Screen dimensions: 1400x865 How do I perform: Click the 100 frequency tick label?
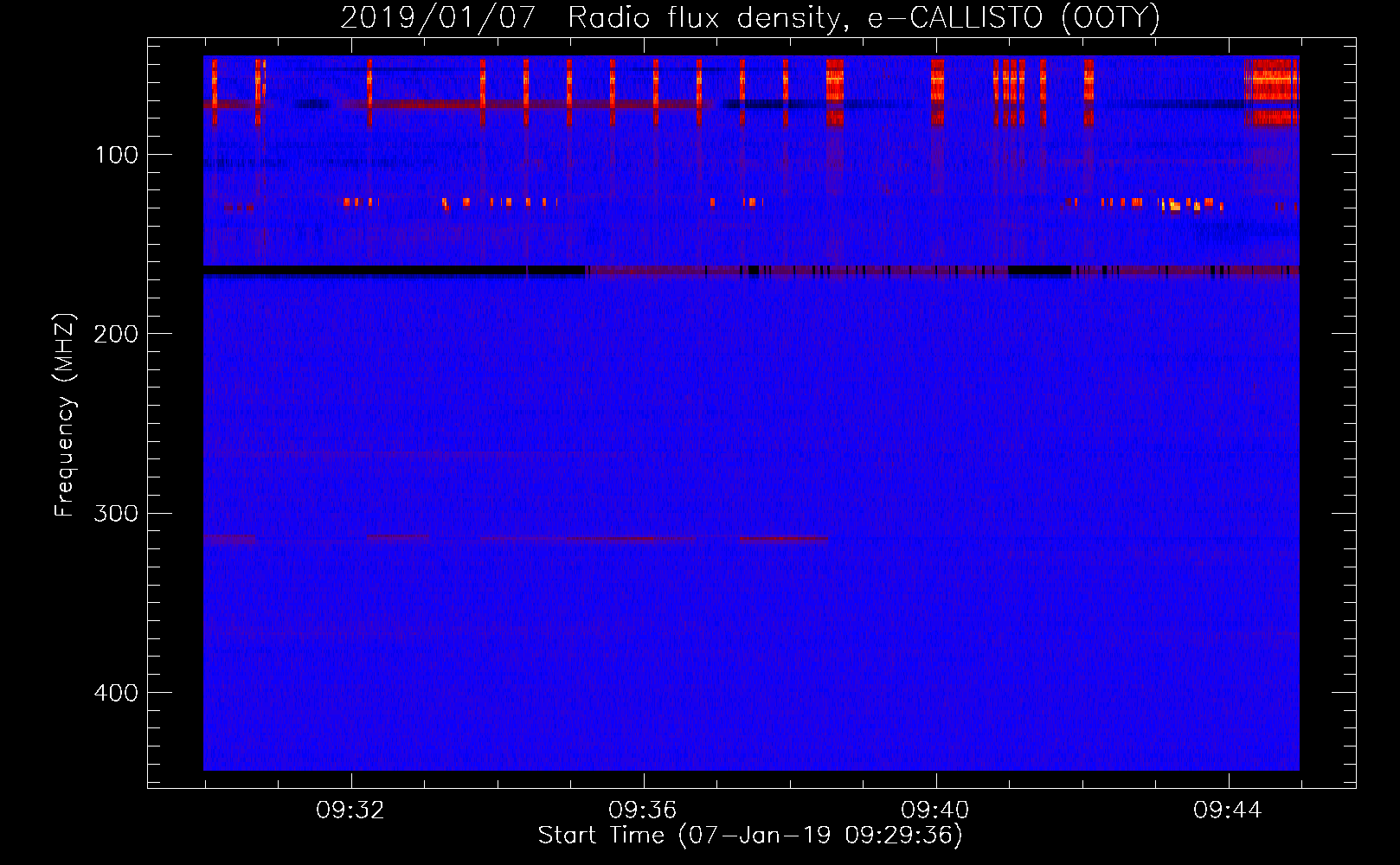pyautogui.click(x=117, y=156)
